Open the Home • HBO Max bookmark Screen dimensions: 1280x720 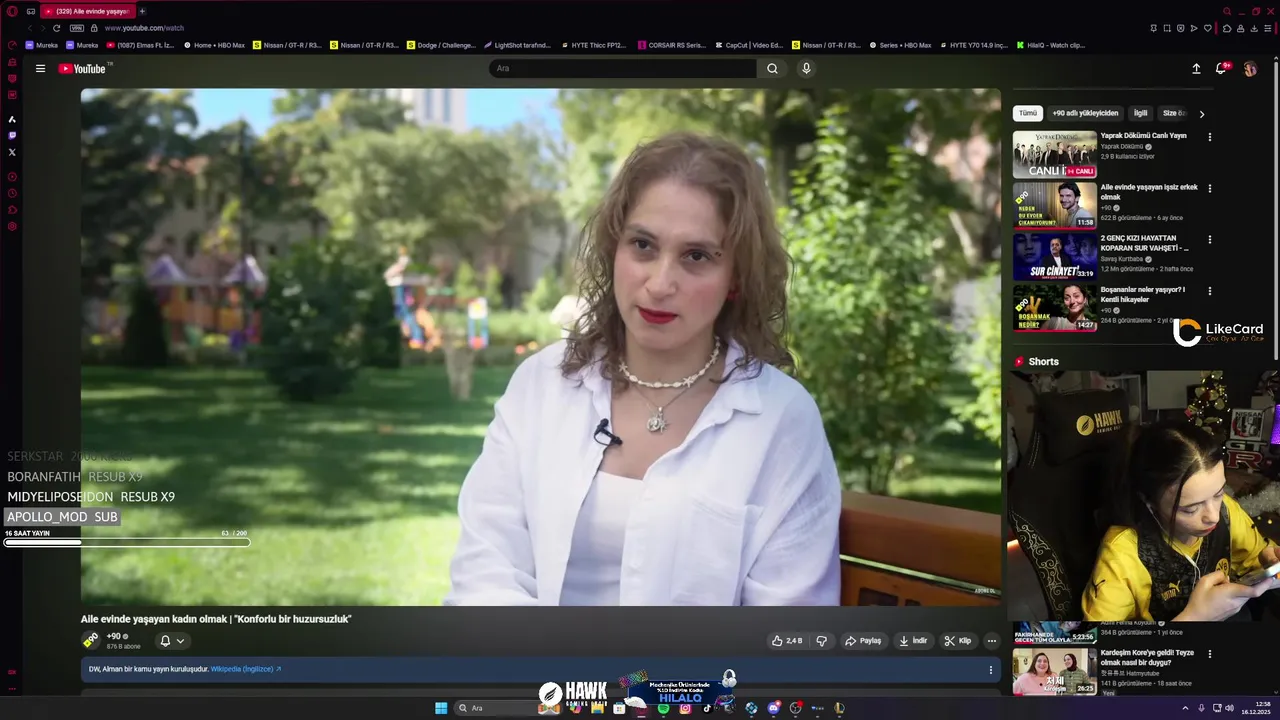point(214,45)
